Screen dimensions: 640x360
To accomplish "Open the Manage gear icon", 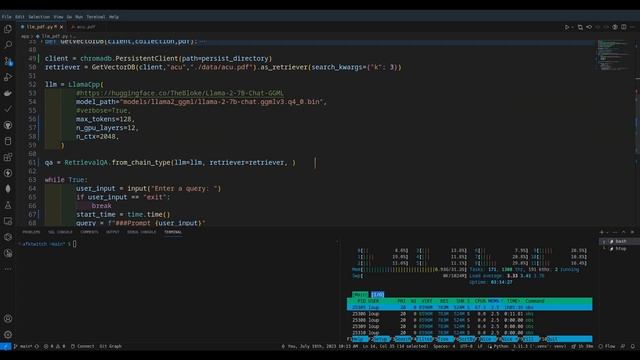I will pos(8,335).
